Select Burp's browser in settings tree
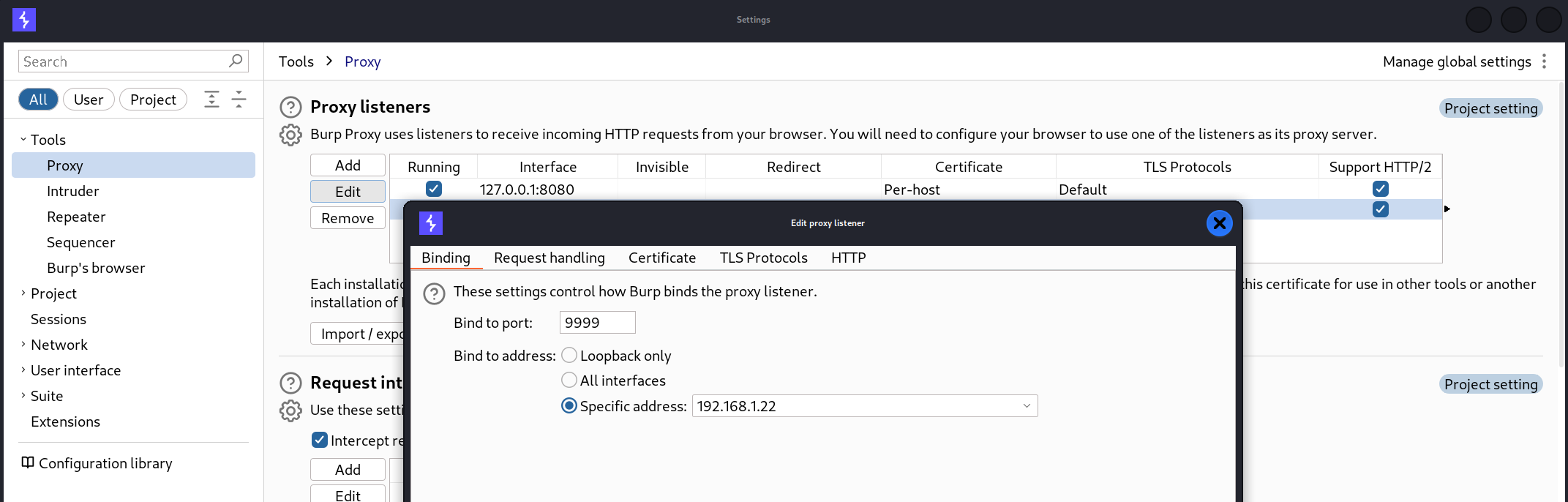The width and height of the screenshot is (1568, 502). pos(96,268)
